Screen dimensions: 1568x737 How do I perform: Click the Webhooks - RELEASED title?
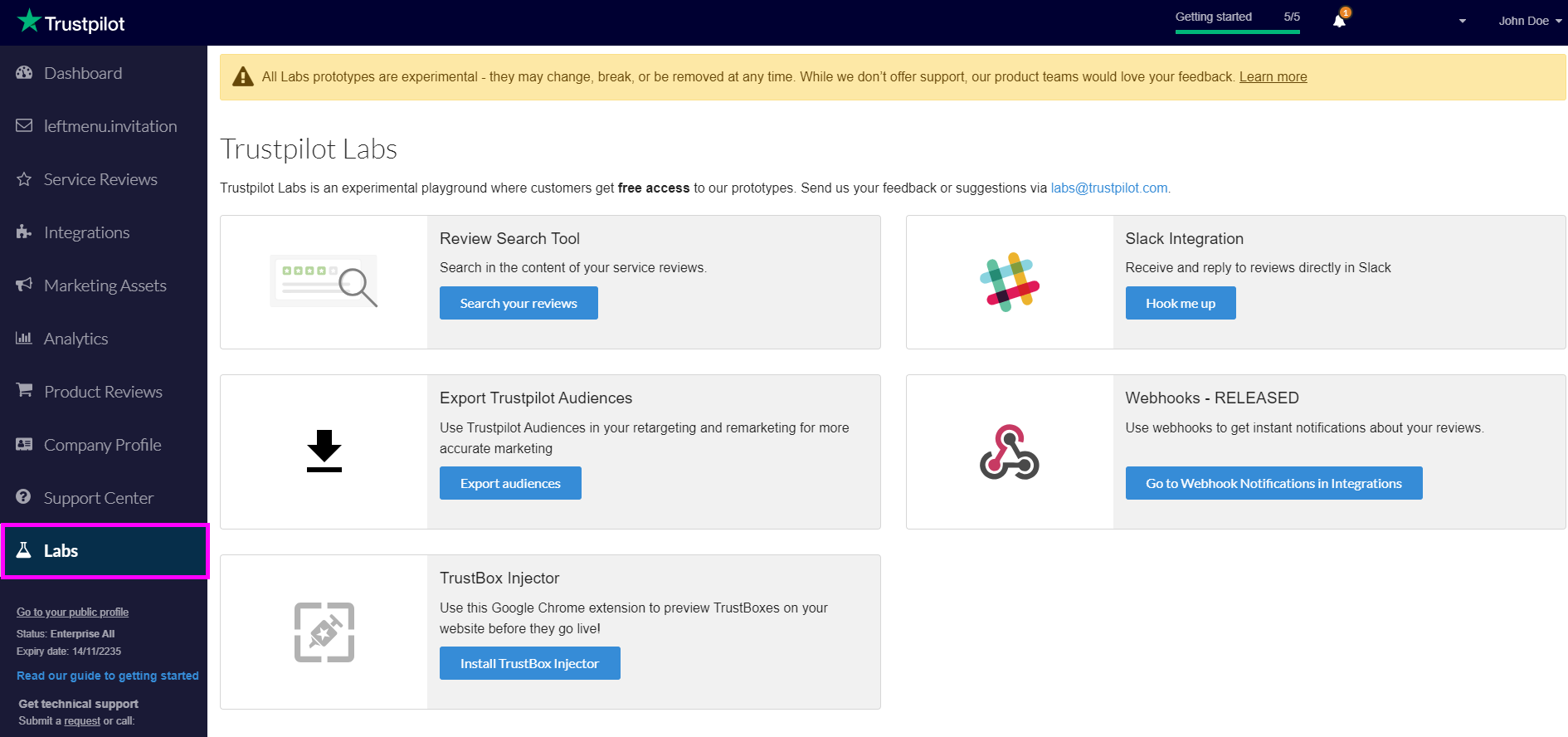tap(1211, 398)
